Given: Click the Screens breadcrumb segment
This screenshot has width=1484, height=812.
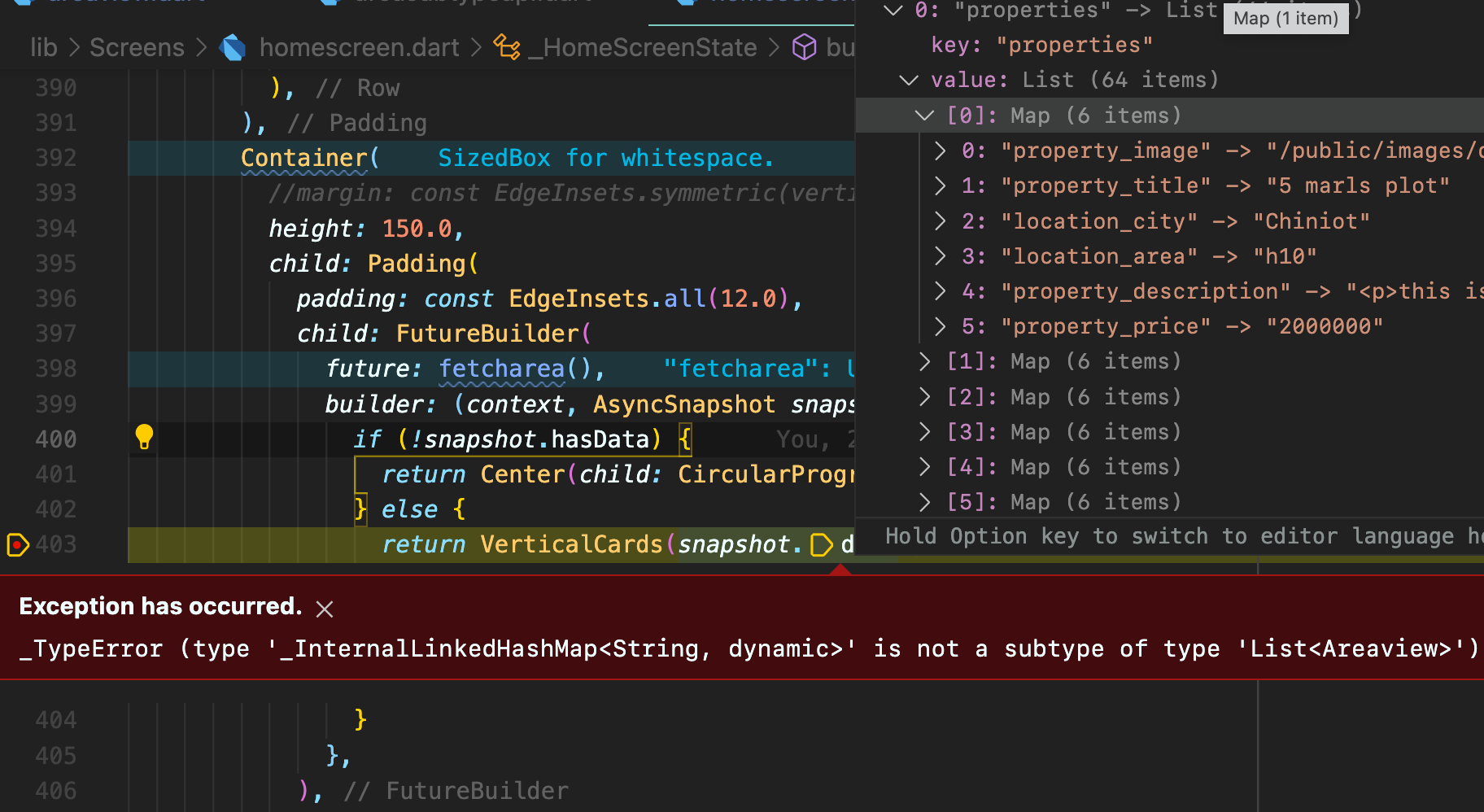Looking at the screenshot, I should [x=137, y=47].
